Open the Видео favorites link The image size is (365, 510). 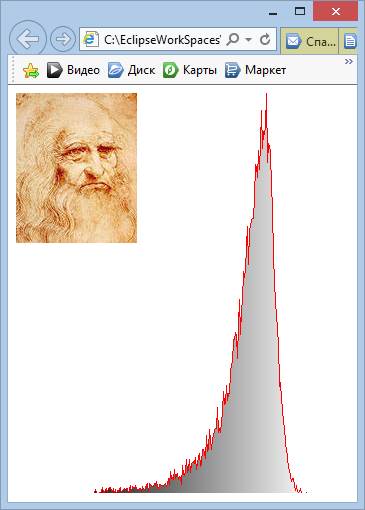[x=73, y=70]
